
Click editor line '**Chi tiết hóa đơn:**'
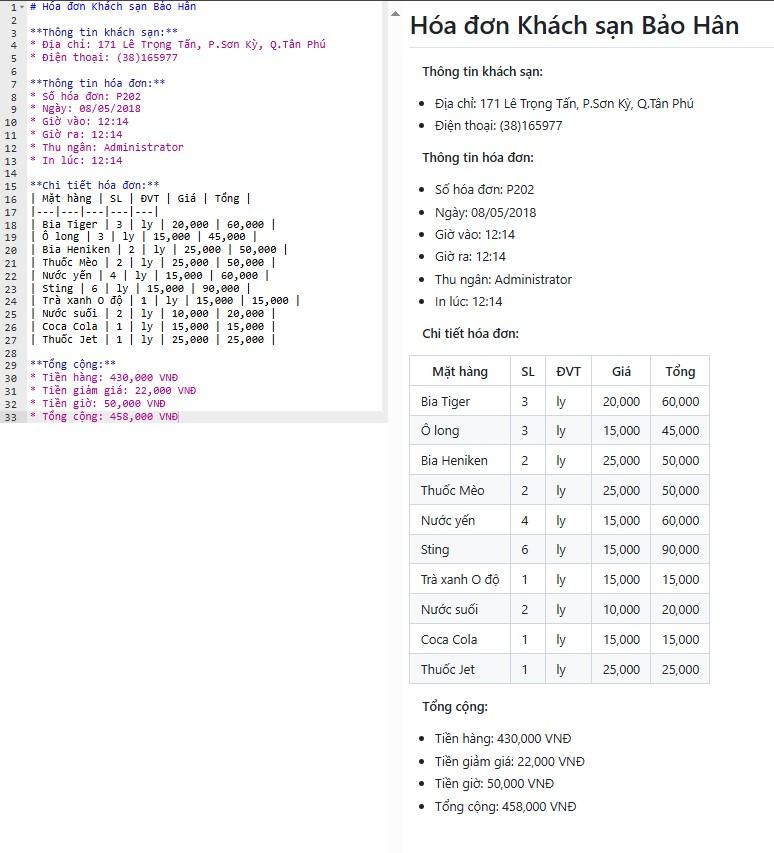pos(95,186)
